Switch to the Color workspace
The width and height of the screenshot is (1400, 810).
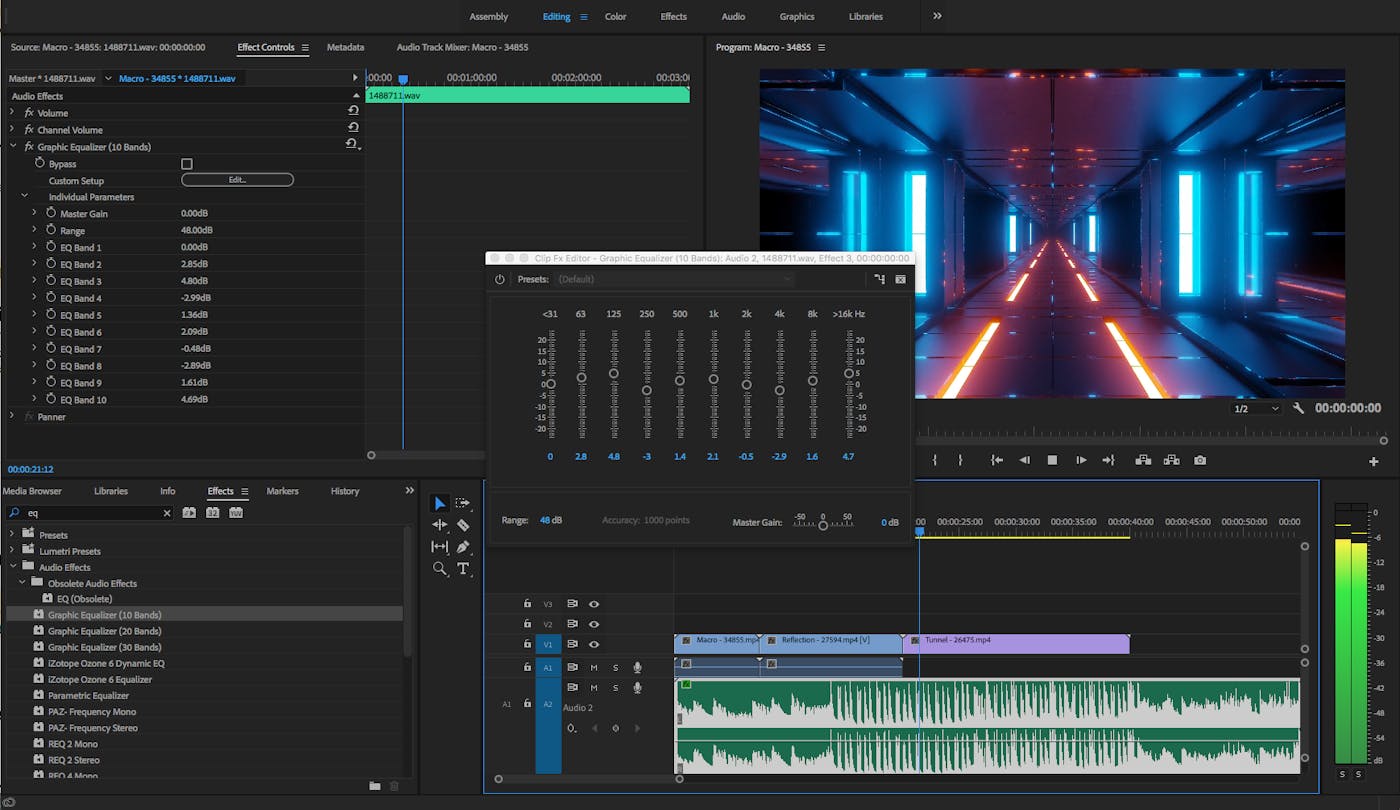point(615,17)
